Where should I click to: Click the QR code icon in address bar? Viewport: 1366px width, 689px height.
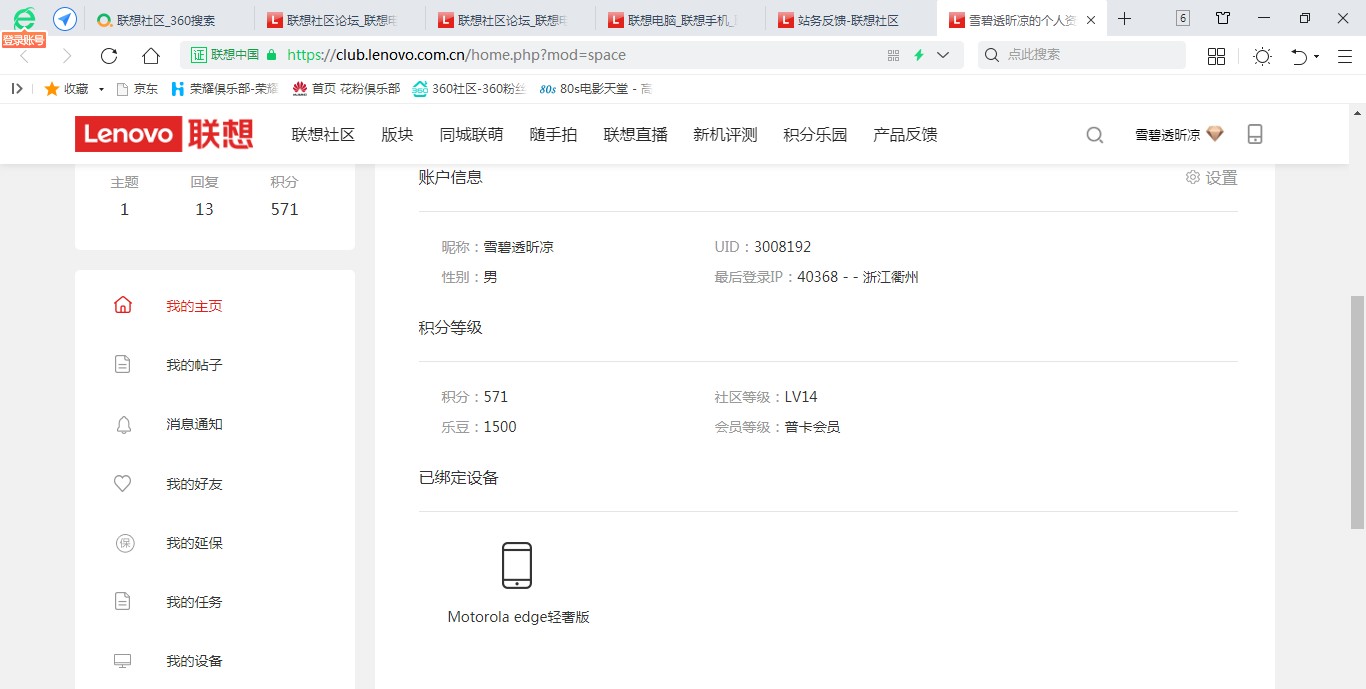pos(894,56)
